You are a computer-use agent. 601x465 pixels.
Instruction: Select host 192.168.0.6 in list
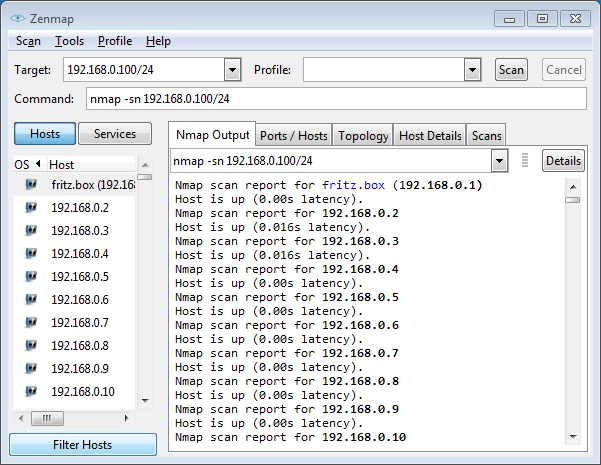pyautogui.click(x=74, y=299)
